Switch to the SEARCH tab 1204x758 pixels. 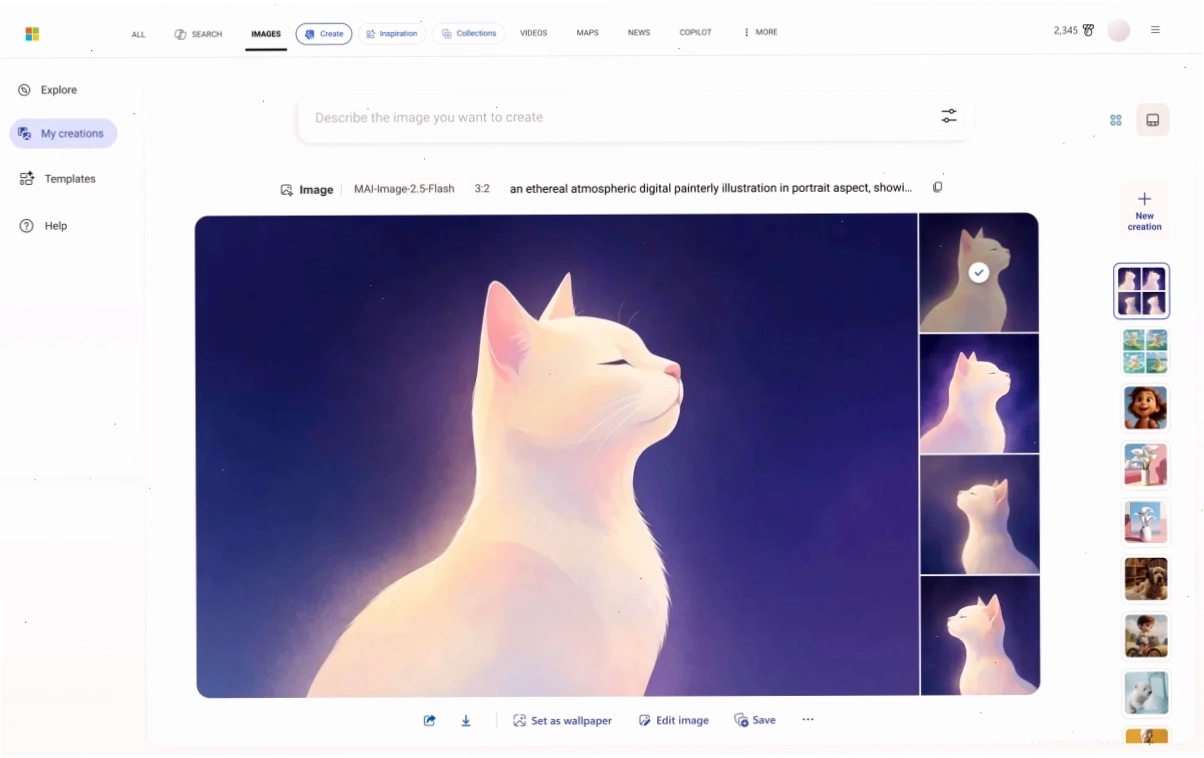pos(198,34)
